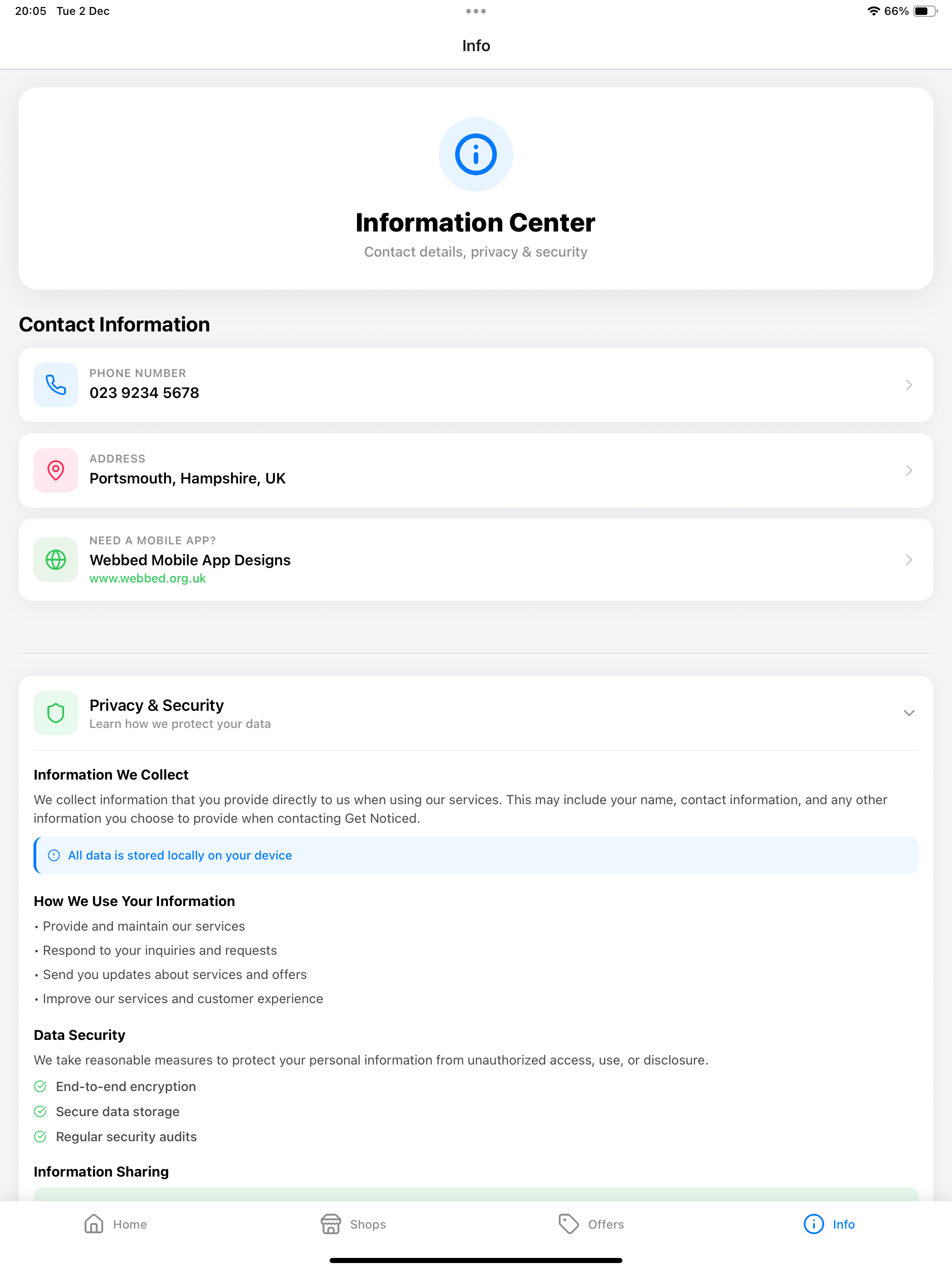Screen dimensions: 952x1270
Task: Tap the Portsmouth, Hampshire, UK address
Action: (x=187, y=478)
